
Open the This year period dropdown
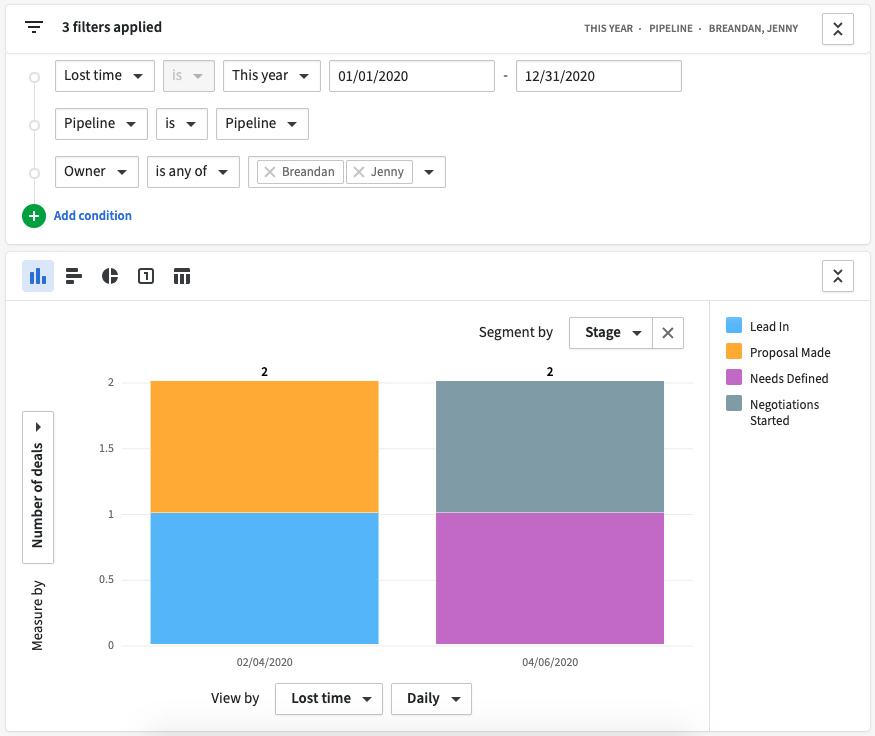[272, 76]
